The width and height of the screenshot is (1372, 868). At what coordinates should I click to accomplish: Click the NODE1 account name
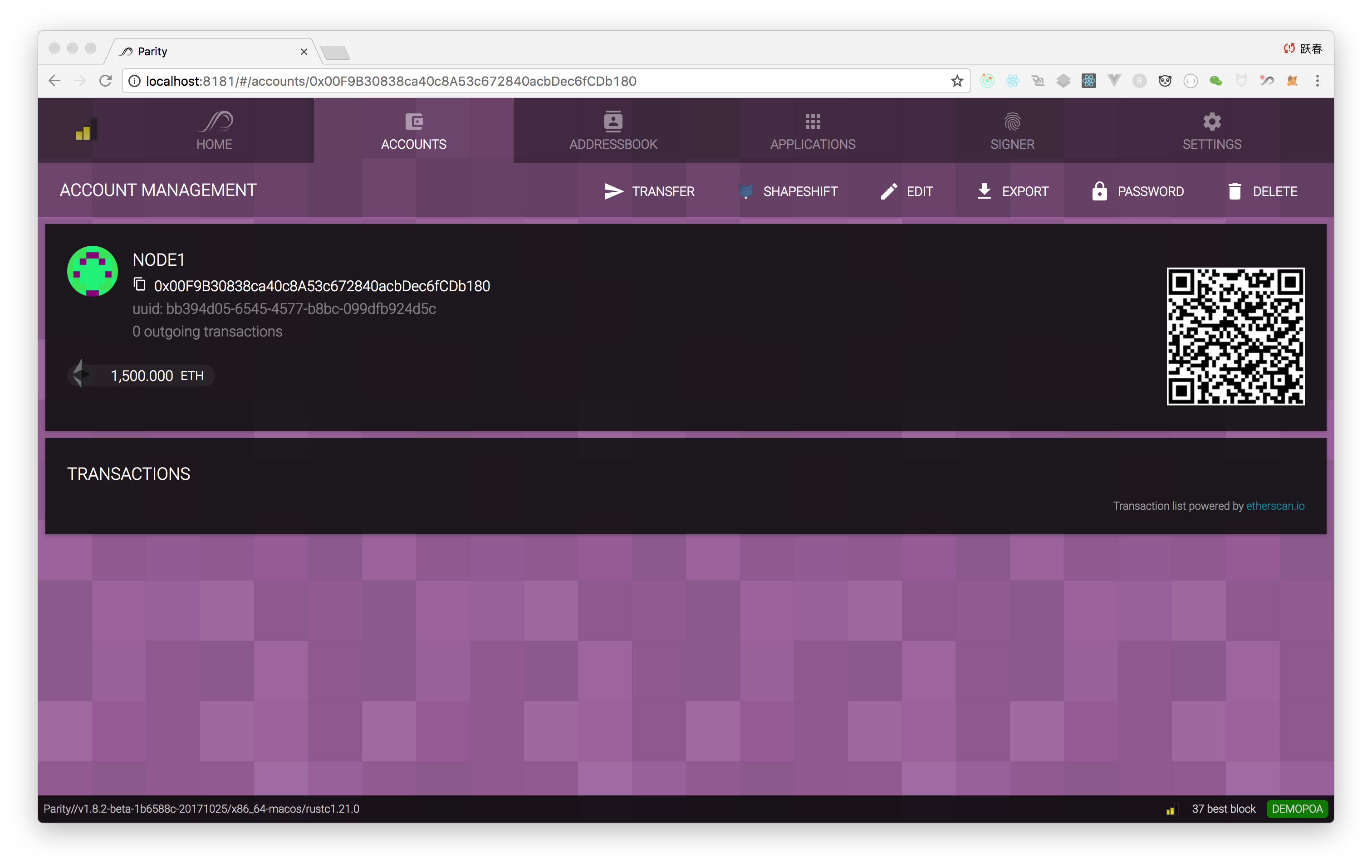(158, 260)
